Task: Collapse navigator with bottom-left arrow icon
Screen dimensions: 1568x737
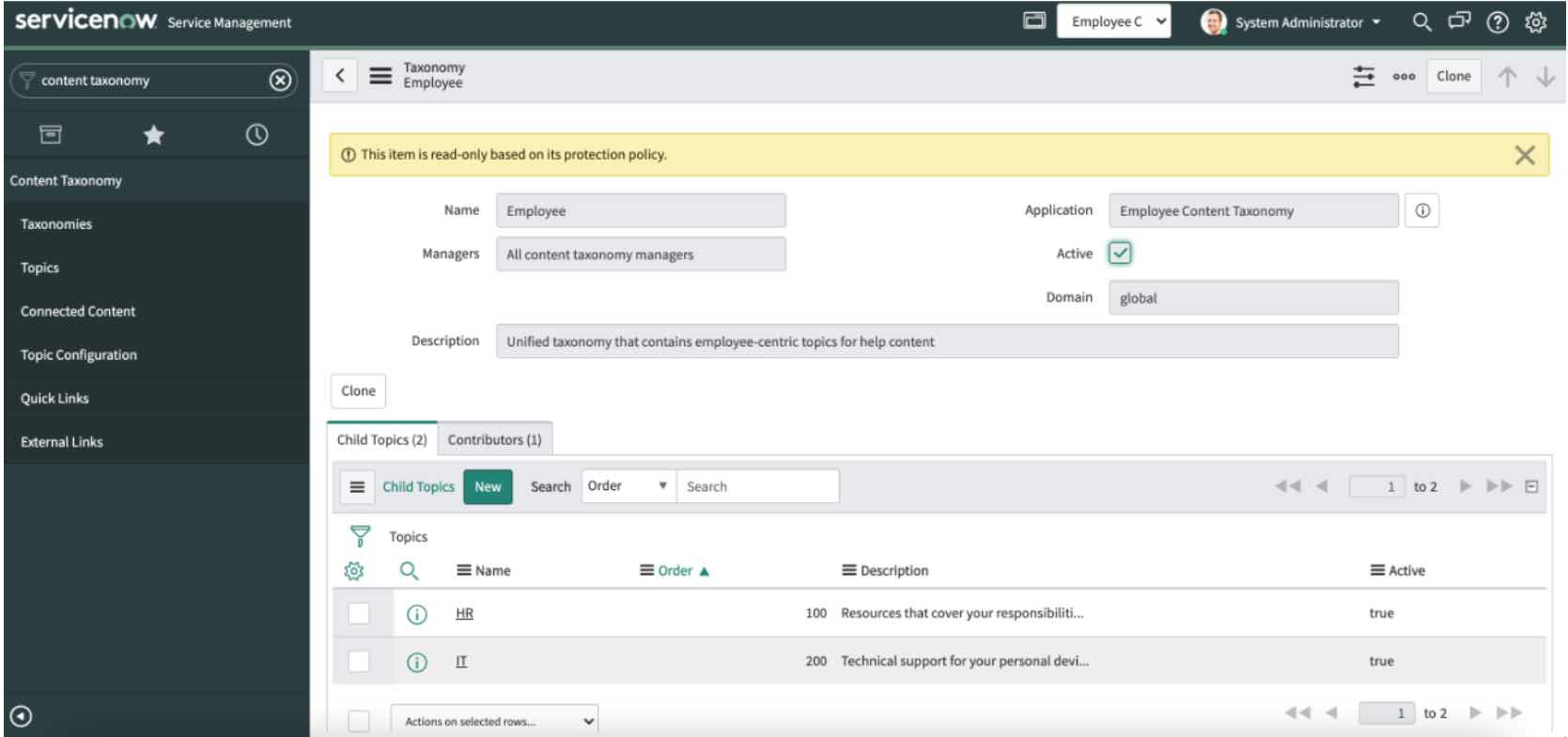Action: pos(21,717)
